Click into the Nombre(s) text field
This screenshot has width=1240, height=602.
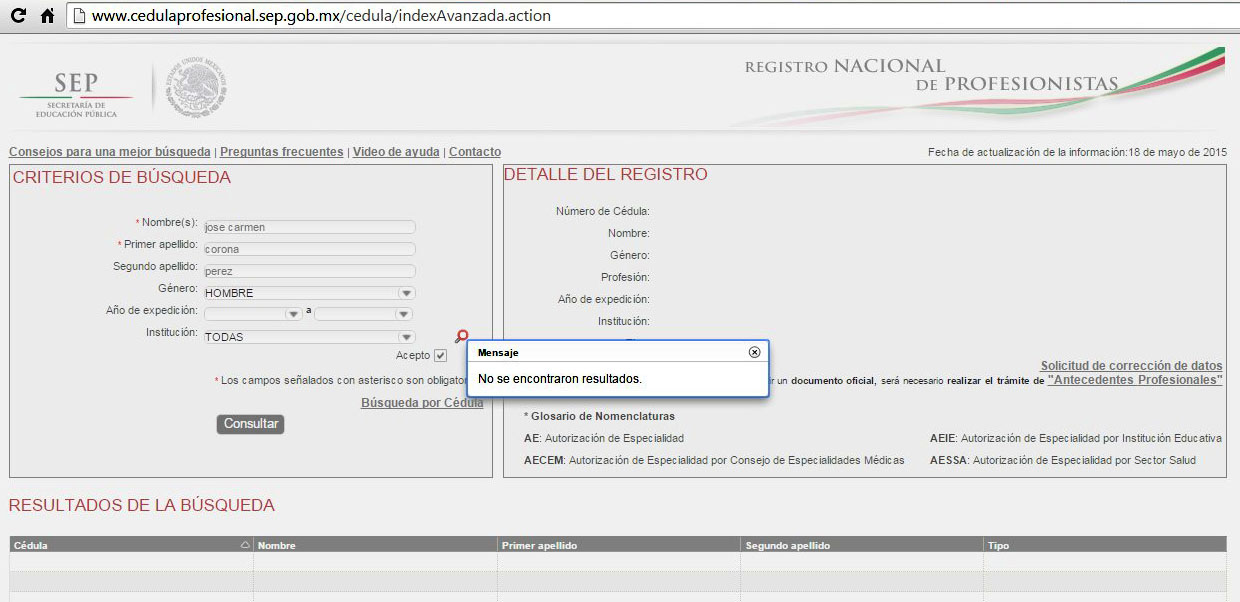(x=309, y=227)
